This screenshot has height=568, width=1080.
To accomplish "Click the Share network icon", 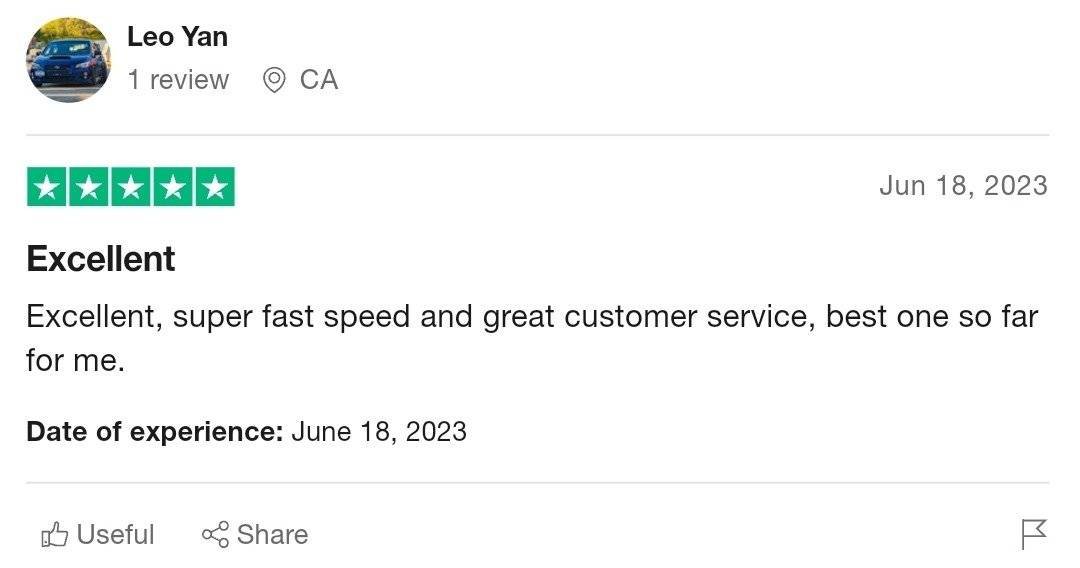I will (215, 535).
